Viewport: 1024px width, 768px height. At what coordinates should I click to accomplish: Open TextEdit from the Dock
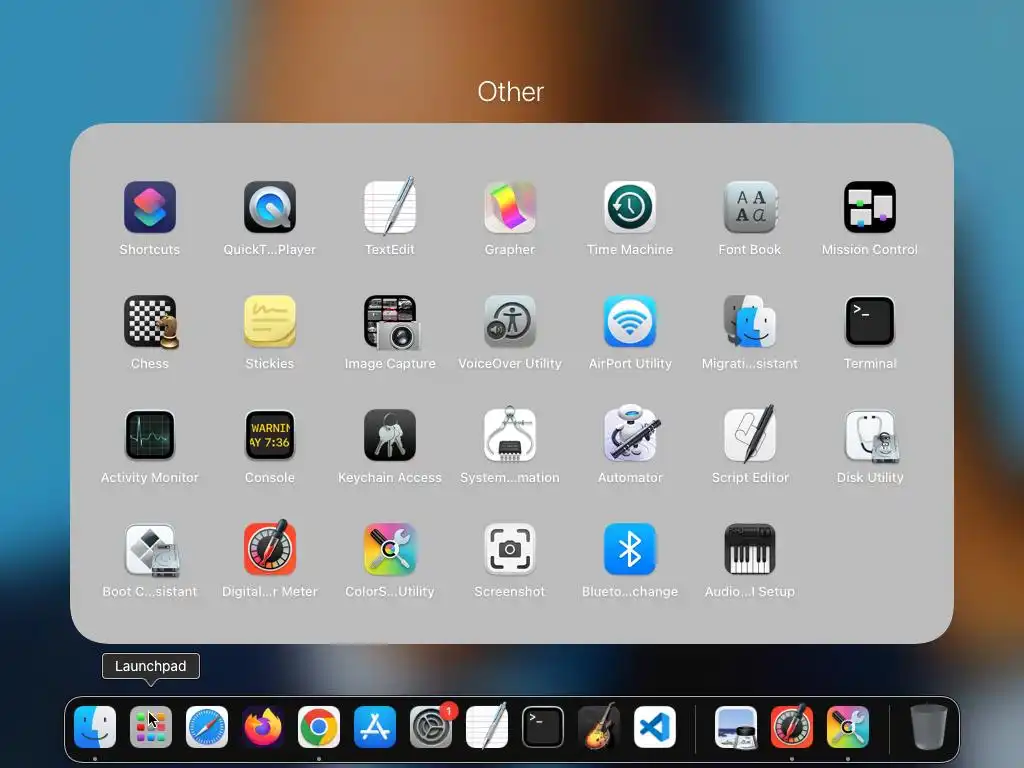click(487, 726)
